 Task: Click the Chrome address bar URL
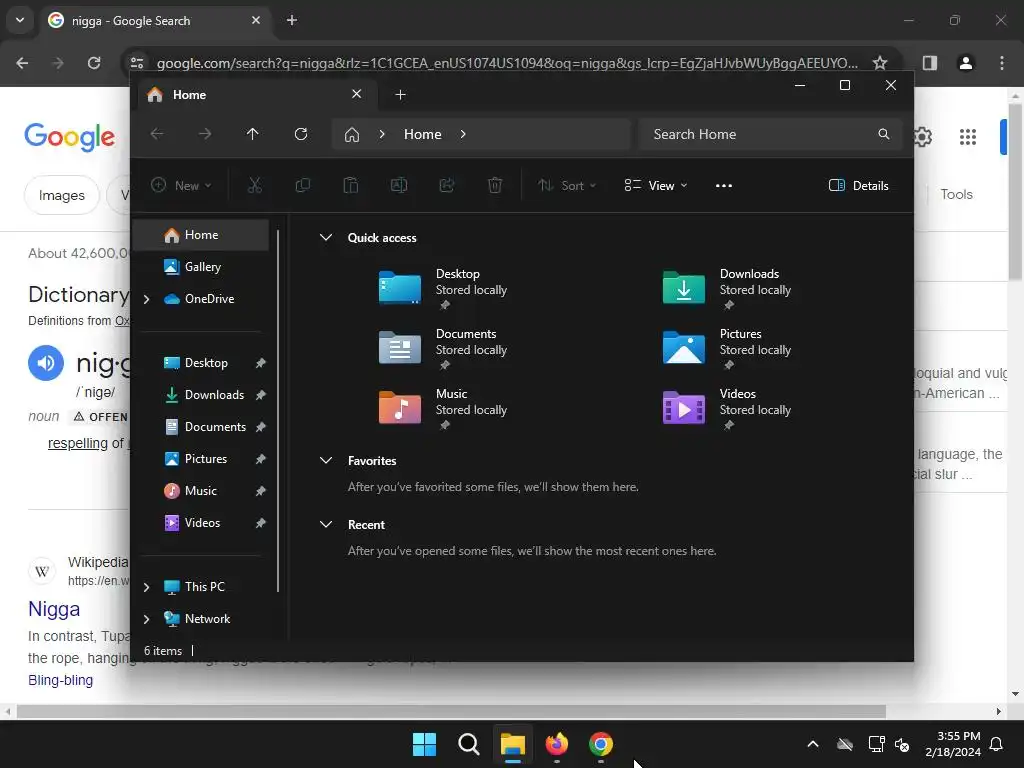point(507,63)
